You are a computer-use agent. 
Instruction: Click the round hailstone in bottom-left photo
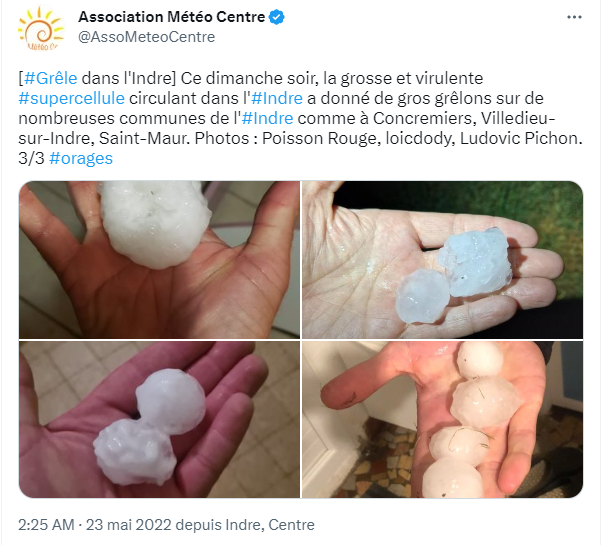(x=171, y=401)
